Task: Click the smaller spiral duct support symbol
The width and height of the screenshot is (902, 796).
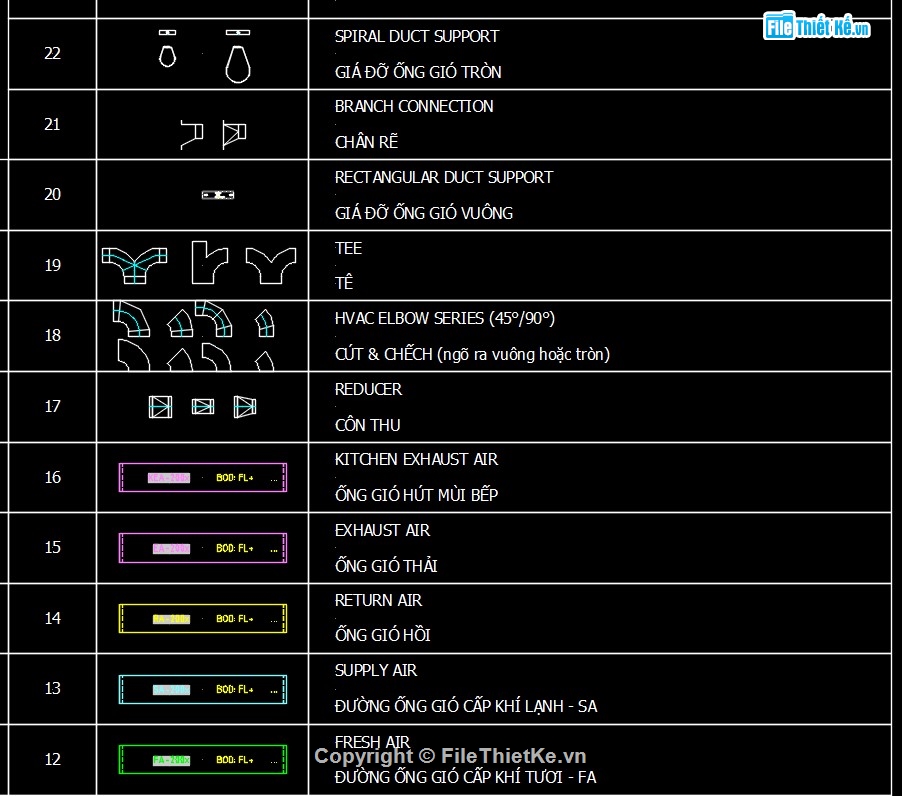Action: point(167,52)
